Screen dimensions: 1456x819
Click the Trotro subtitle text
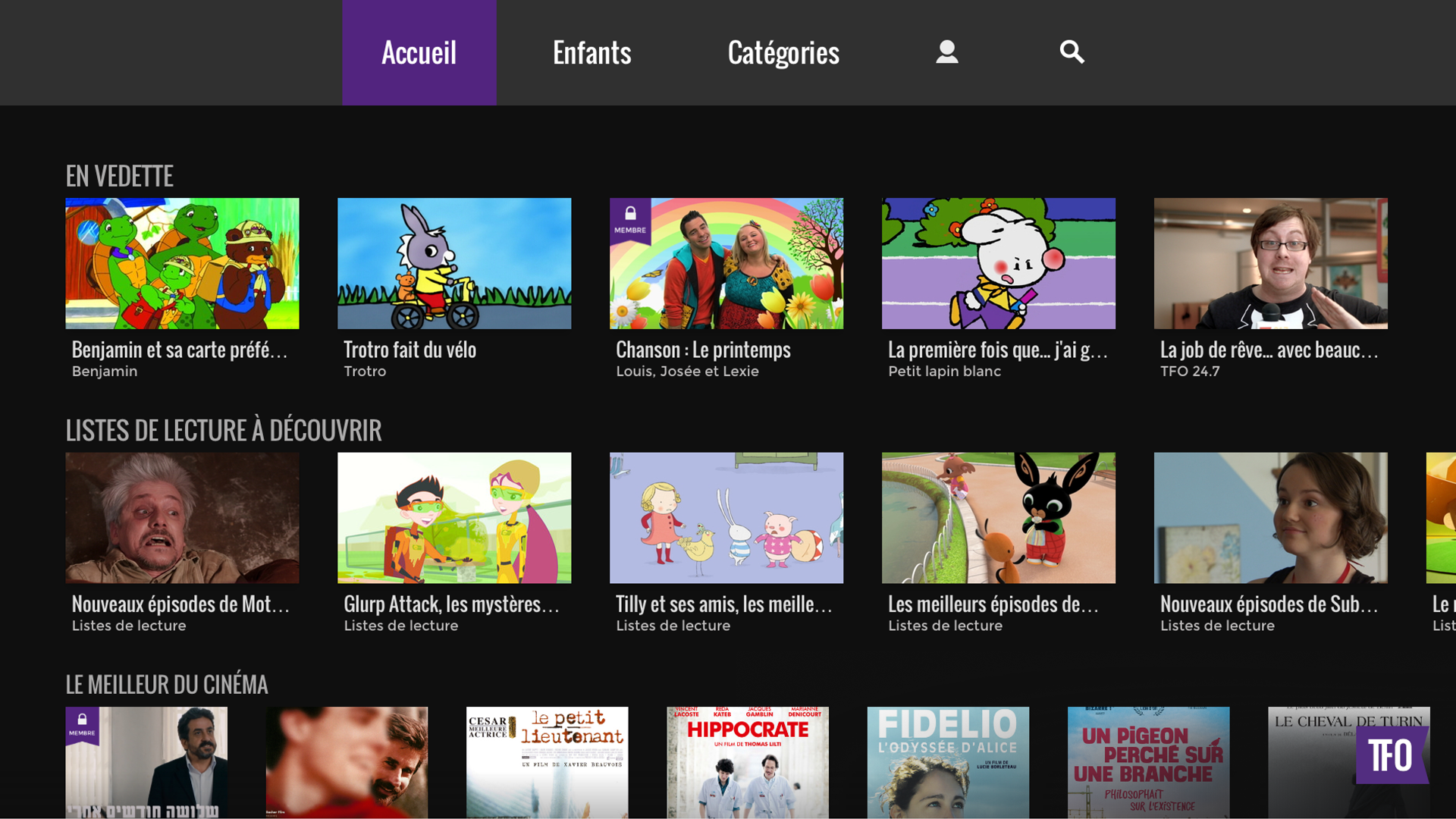coord(365,372)
